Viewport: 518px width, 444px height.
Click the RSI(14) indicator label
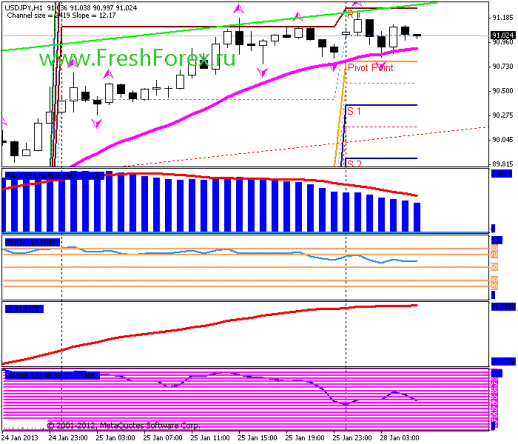tap(32, 242)
